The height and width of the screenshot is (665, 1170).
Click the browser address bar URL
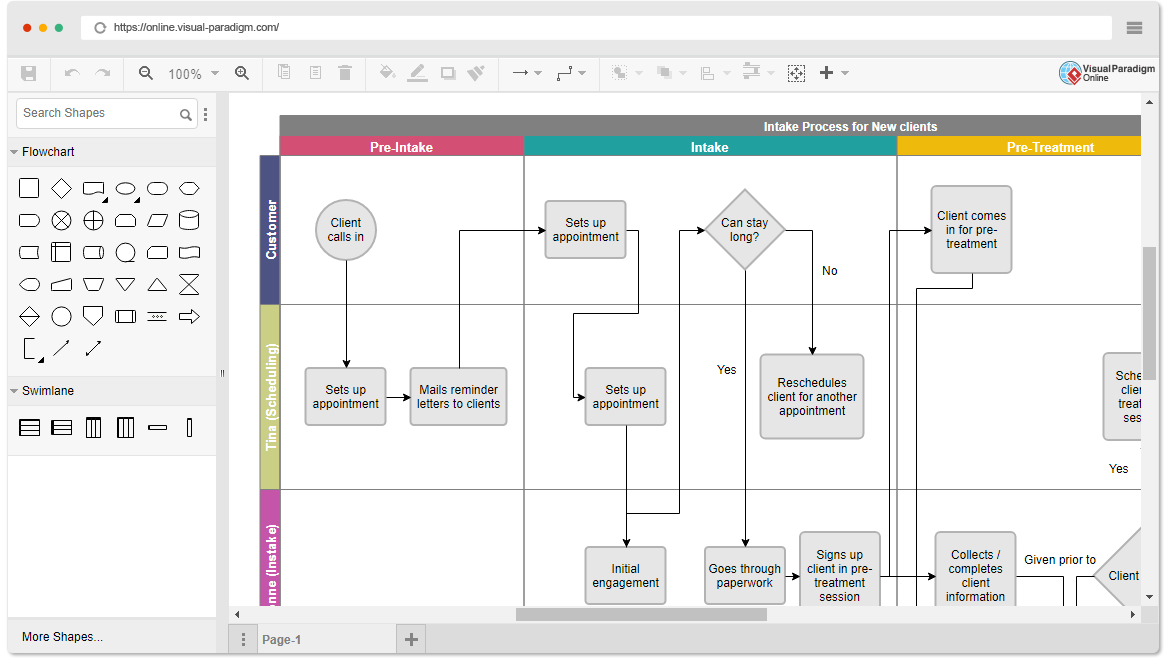(196, 28)
